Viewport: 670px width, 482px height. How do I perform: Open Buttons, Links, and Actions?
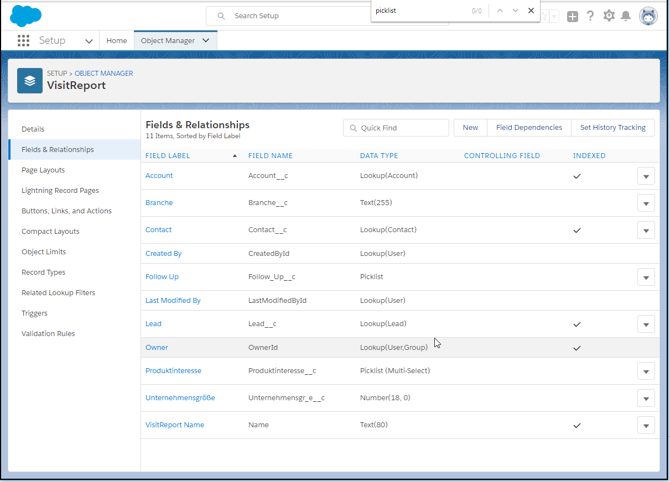point(67,211)
